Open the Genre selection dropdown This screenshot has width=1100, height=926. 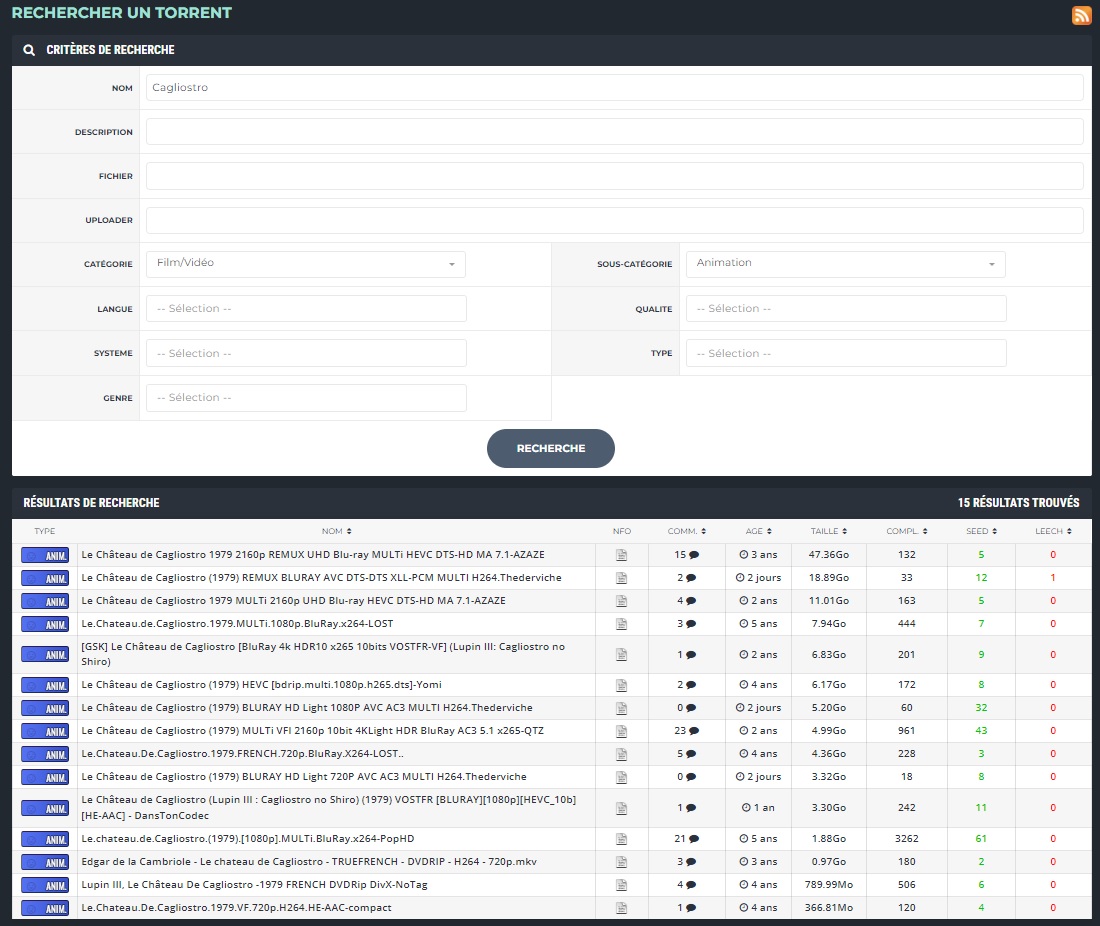pos(306,398)
